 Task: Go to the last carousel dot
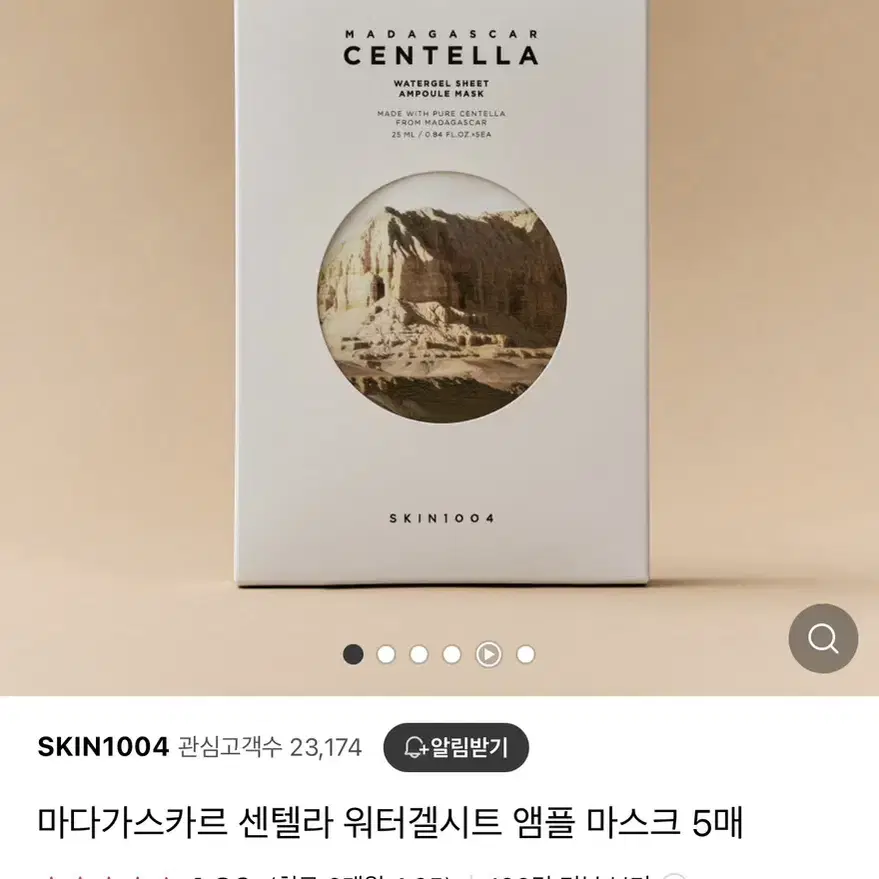coord(525,654)
